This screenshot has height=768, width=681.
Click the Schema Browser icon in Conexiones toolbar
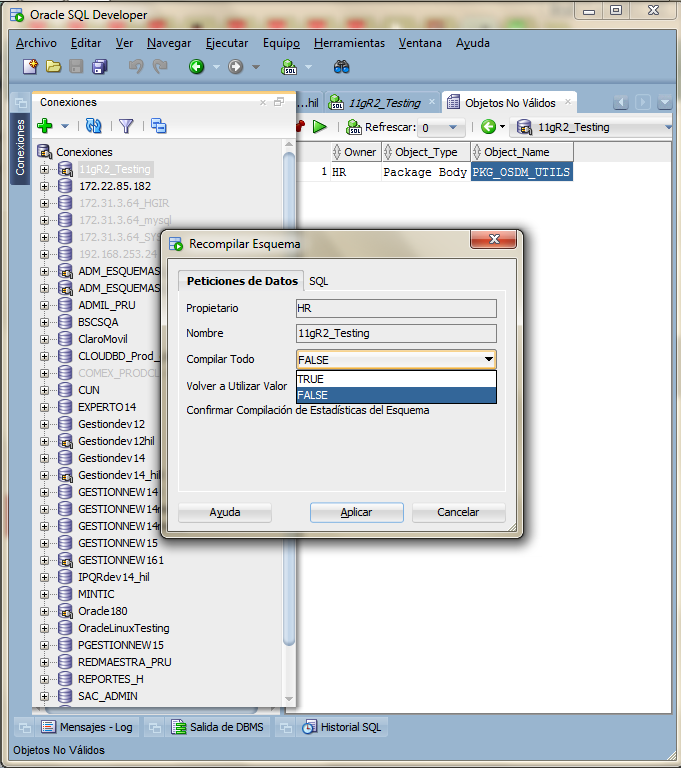tap(158, 126)
